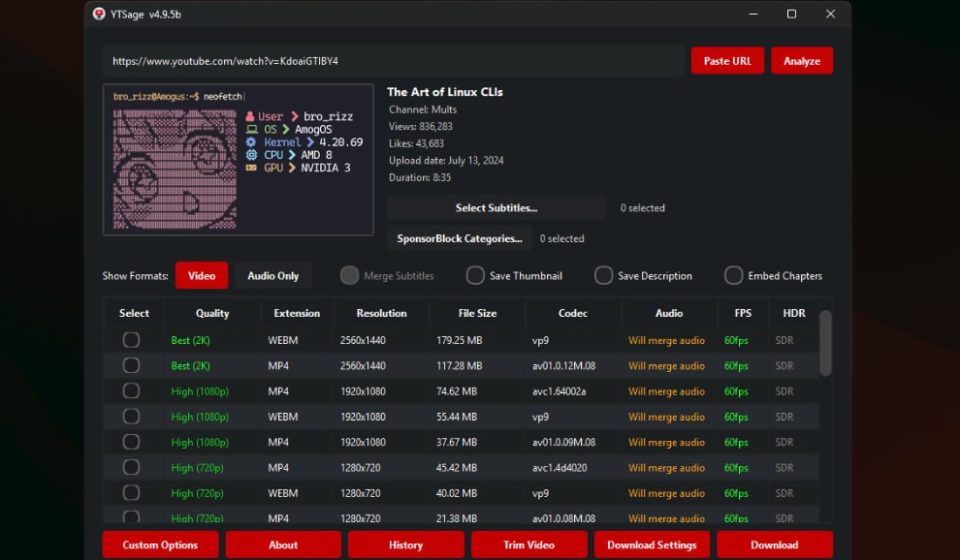Minimize the YTSage window
960x560 pixels.
[x=753, y=14]
